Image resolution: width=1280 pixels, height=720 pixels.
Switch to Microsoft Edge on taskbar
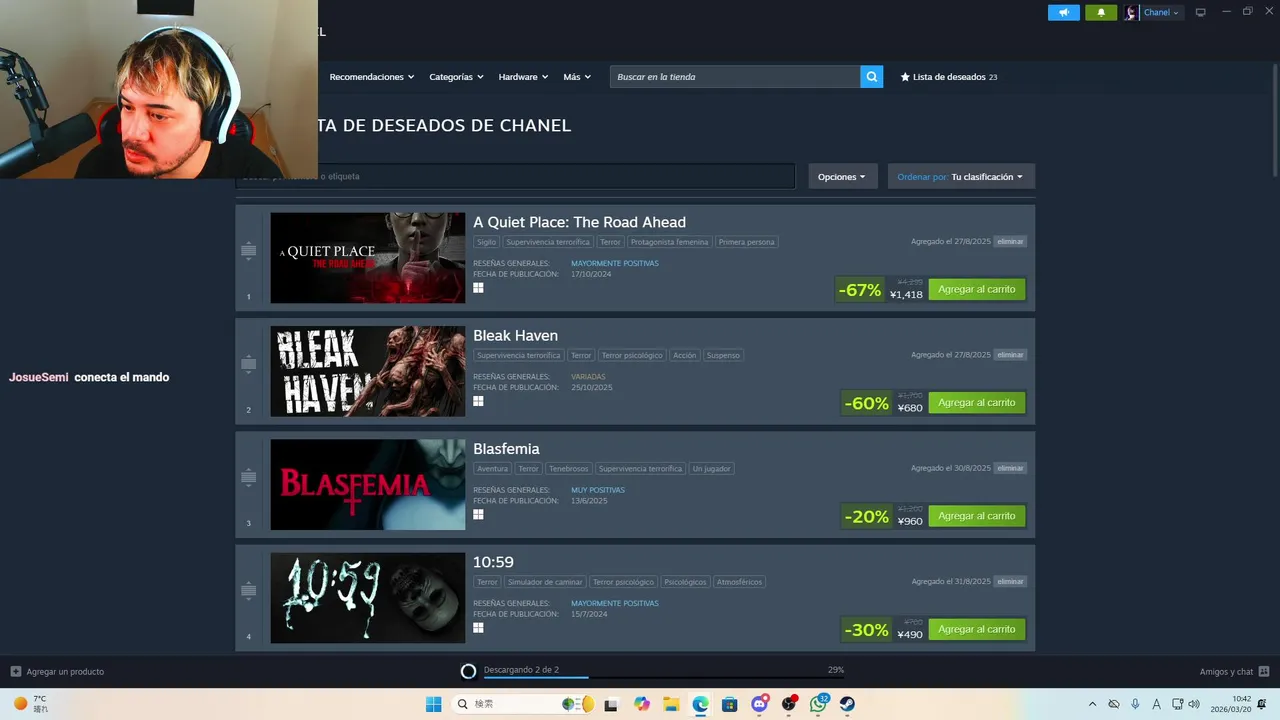point(700,704)
